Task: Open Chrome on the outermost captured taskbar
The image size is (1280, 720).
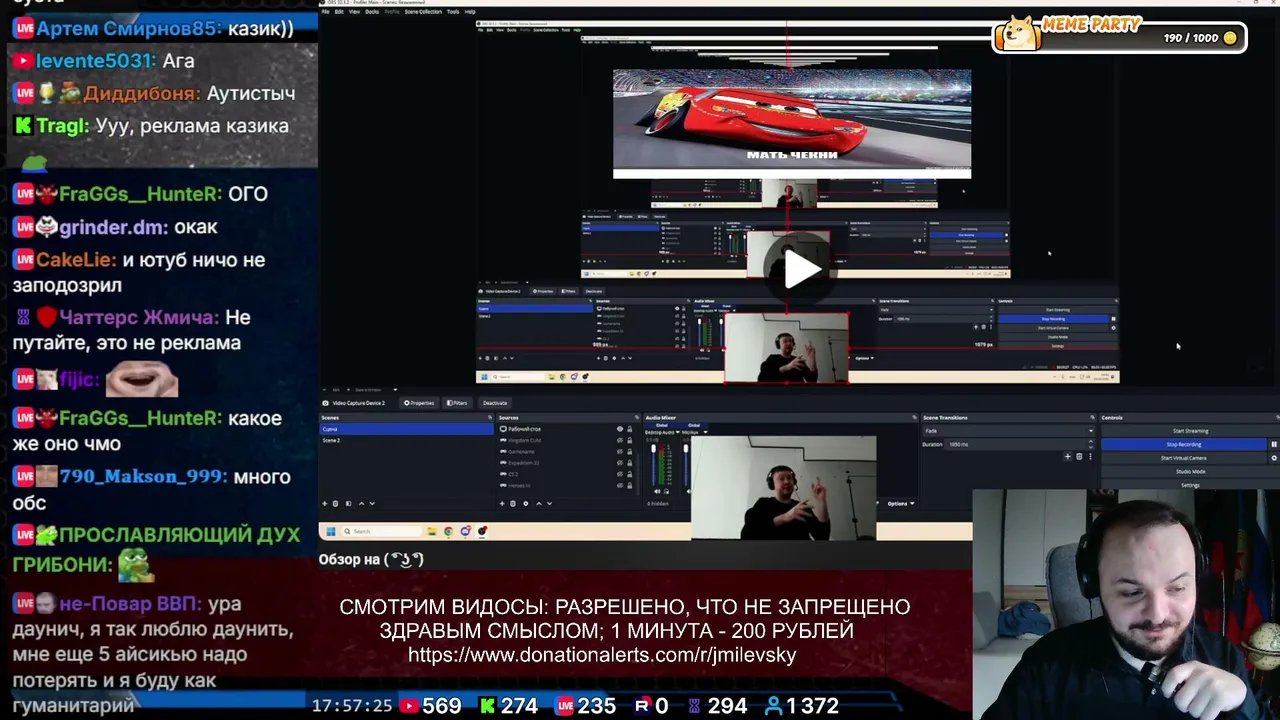Action: click(x=448, y=531)
